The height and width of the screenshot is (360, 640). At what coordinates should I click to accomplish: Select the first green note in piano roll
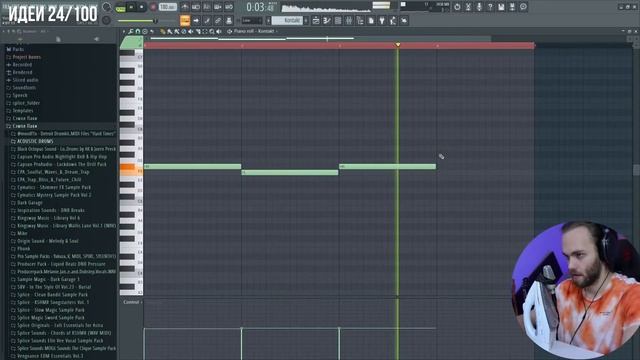coord(193,167)
